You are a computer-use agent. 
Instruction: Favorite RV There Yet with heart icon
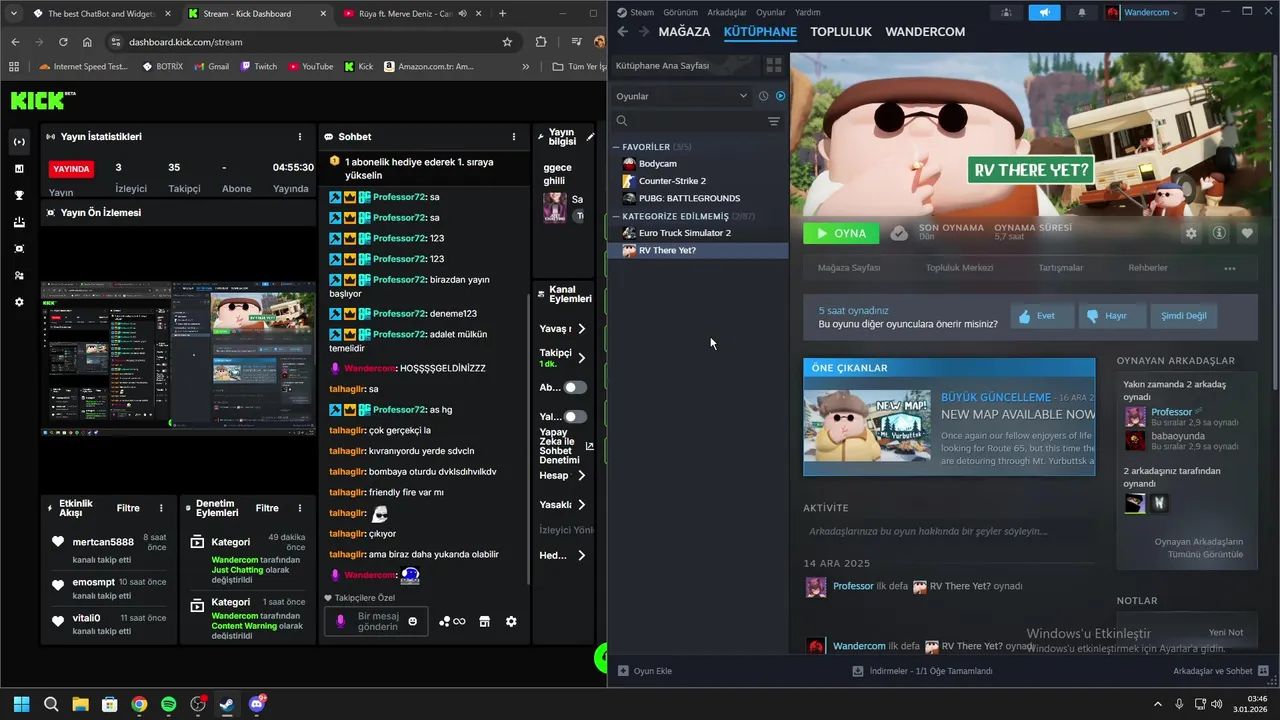tap(1247, 233)
